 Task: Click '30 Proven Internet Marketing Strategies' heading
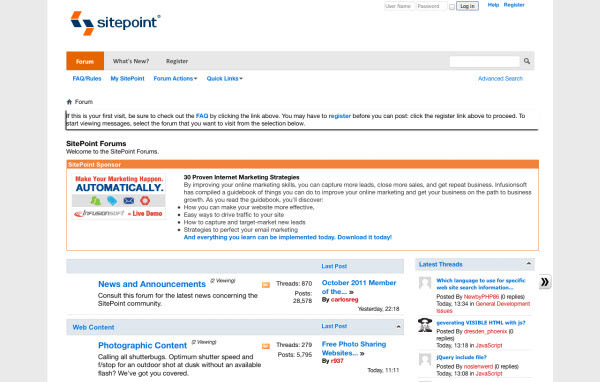click(x=241, y=177)
